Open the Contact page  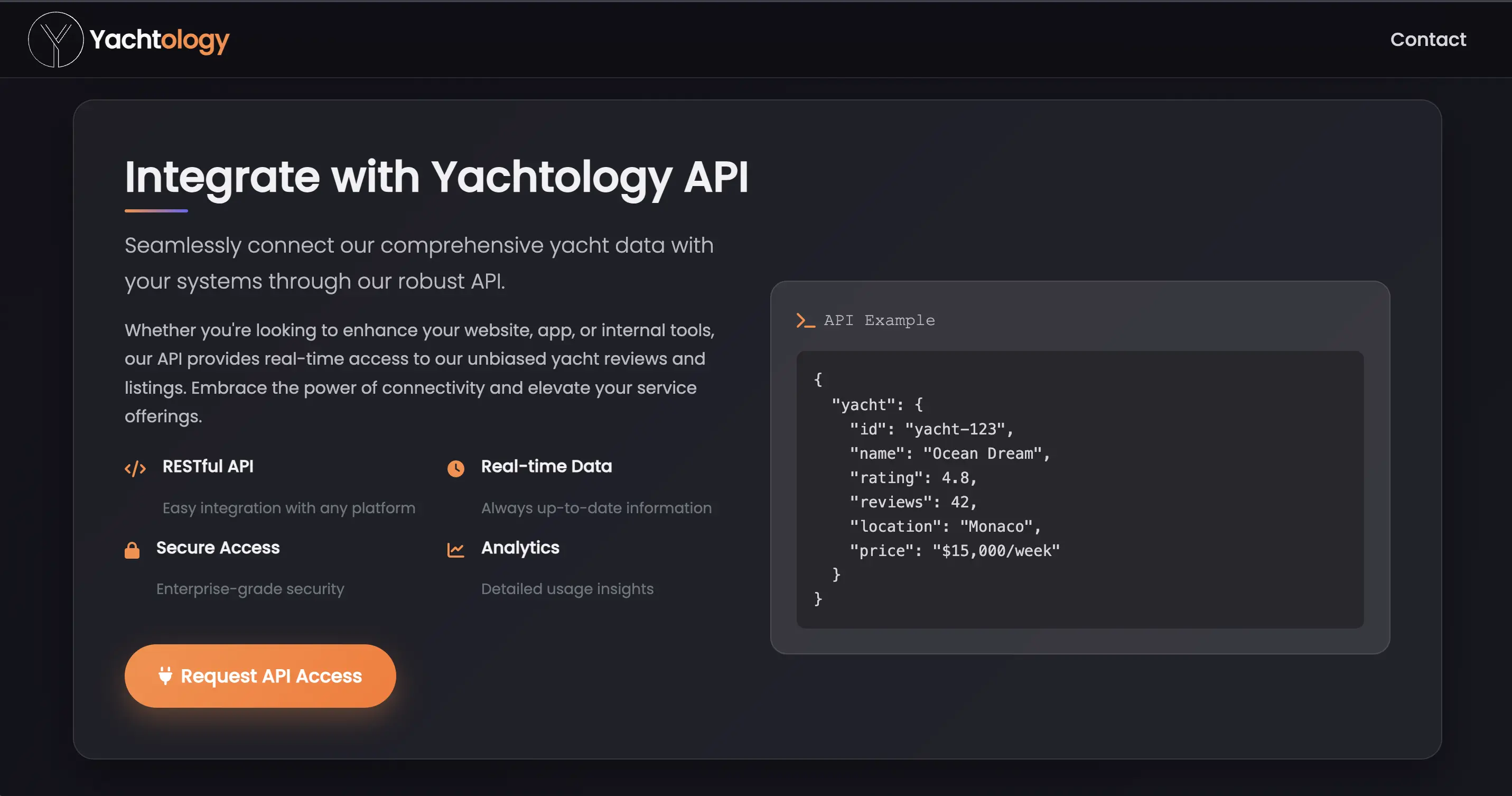point(1427,39)
